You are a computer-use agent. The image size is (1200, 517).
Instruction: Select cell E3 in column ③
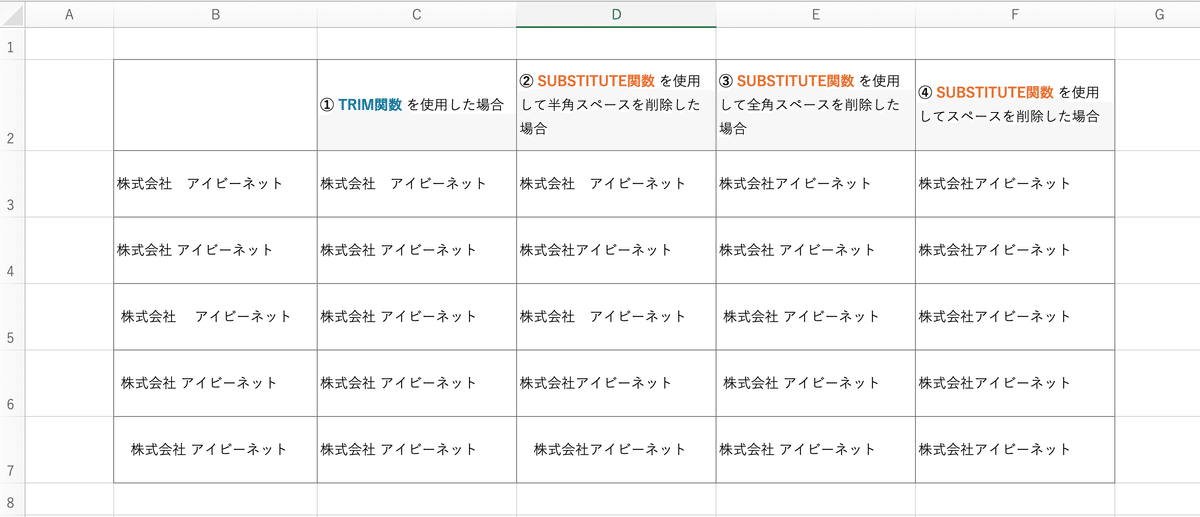tap(815, 184)
